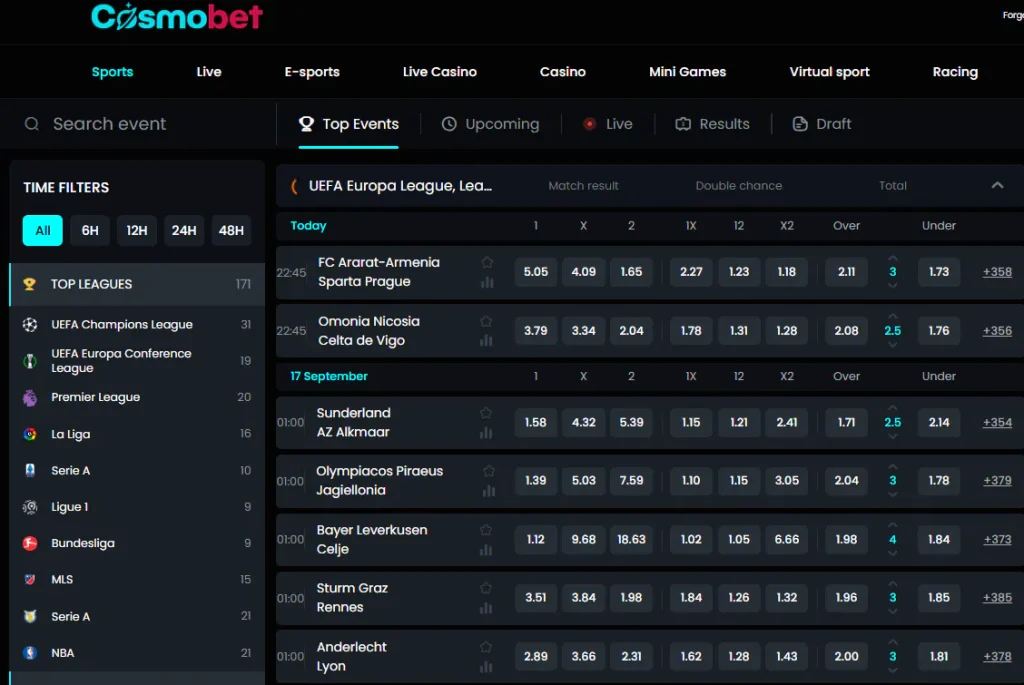
Task: Decrease total line for Omonia Nicosia match
Action: pyautogui.click(x=893, y=345)
